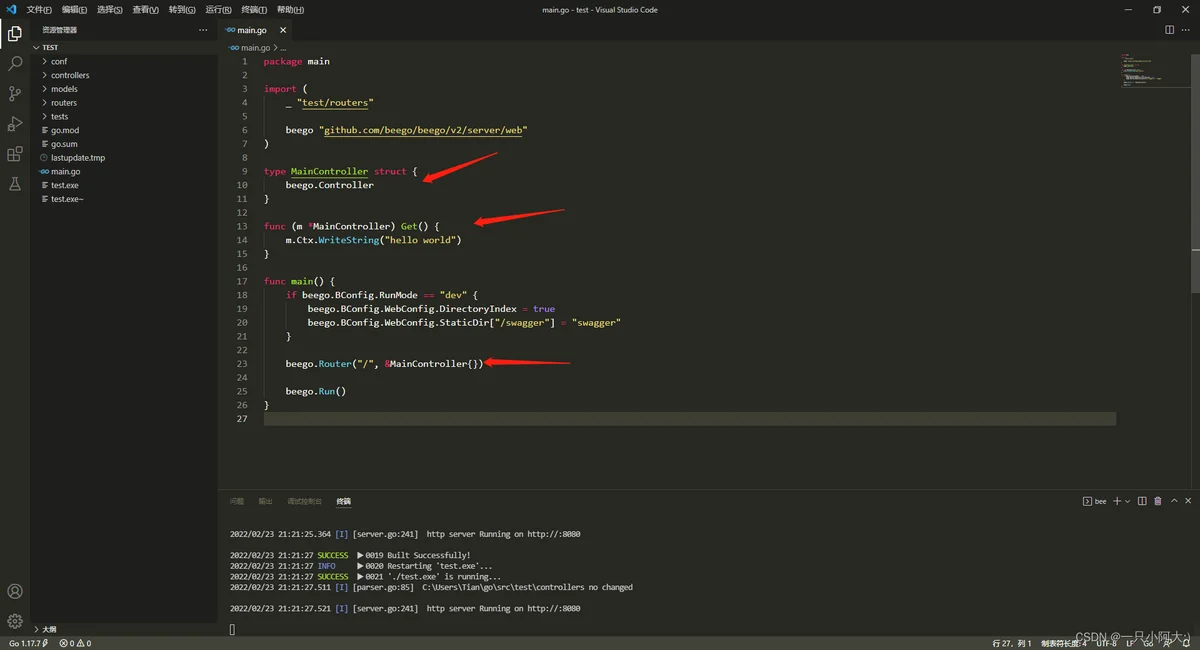1200x650 pixels.
Task: Open the Source Control view
Action: (15, 94)
